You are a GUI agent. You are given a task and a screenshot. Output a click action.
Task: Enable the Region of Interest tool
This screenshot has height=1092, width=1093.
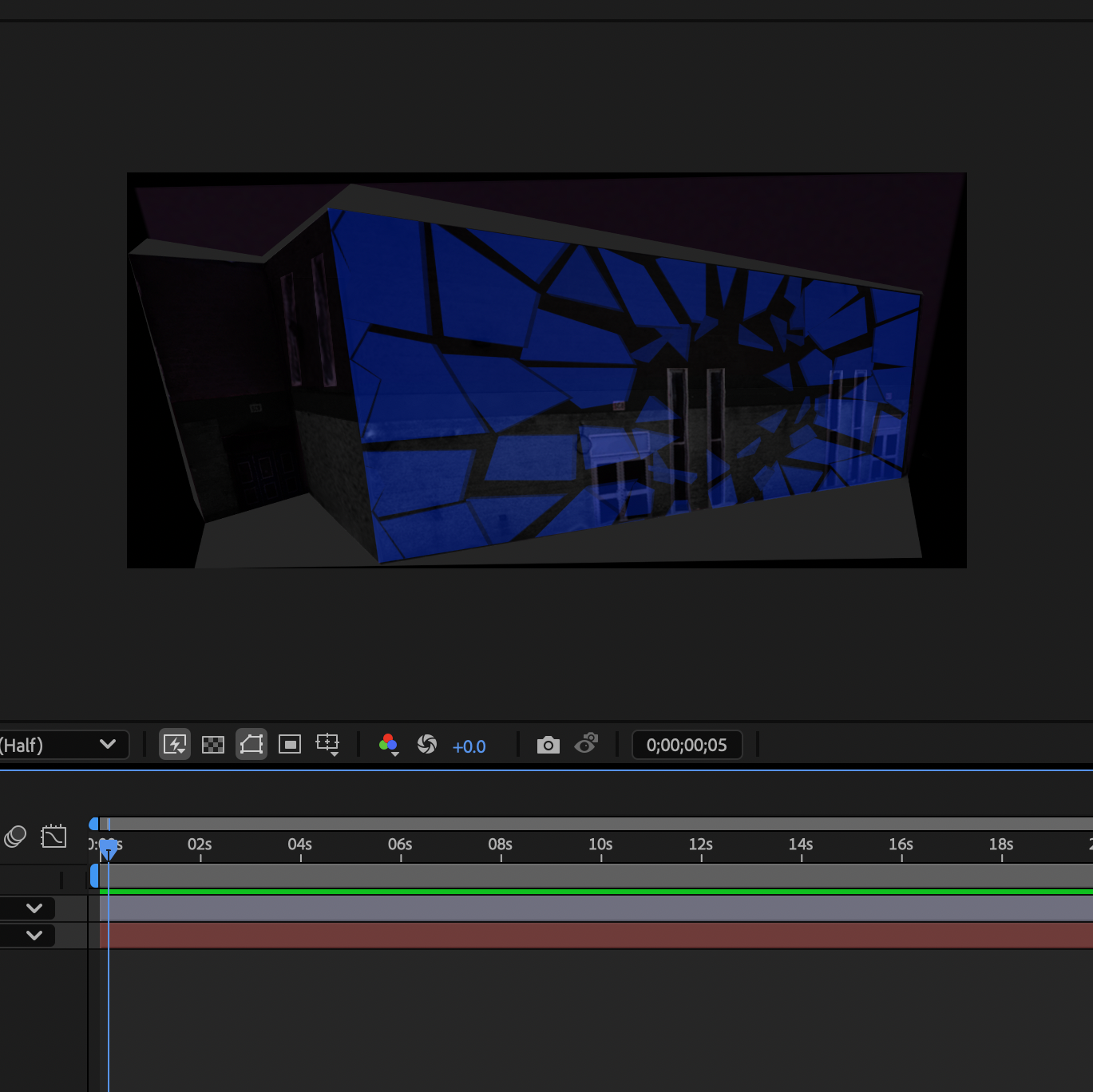pyautogui.click(x=289, y=745)
